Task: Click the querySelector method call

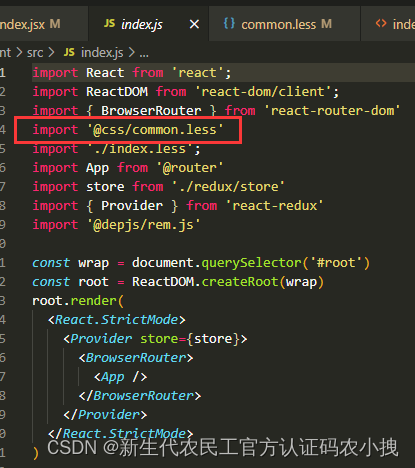Action: point(252,263)
